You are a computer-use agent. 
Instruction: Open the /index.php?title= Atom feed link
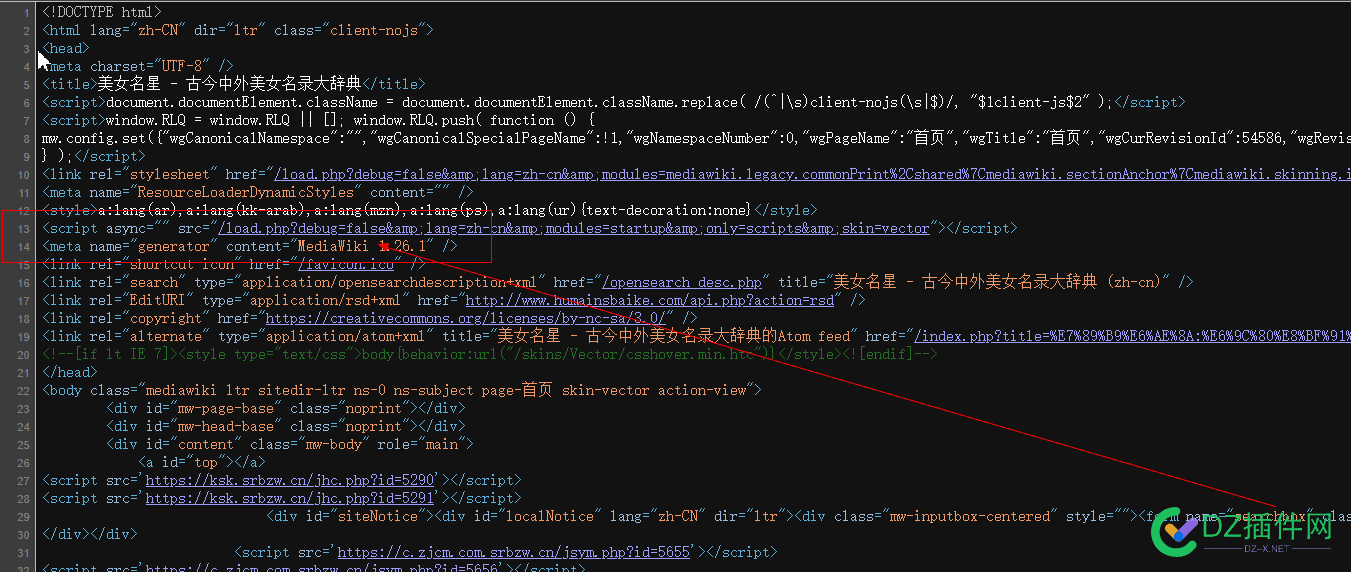tap(1132, 336)
